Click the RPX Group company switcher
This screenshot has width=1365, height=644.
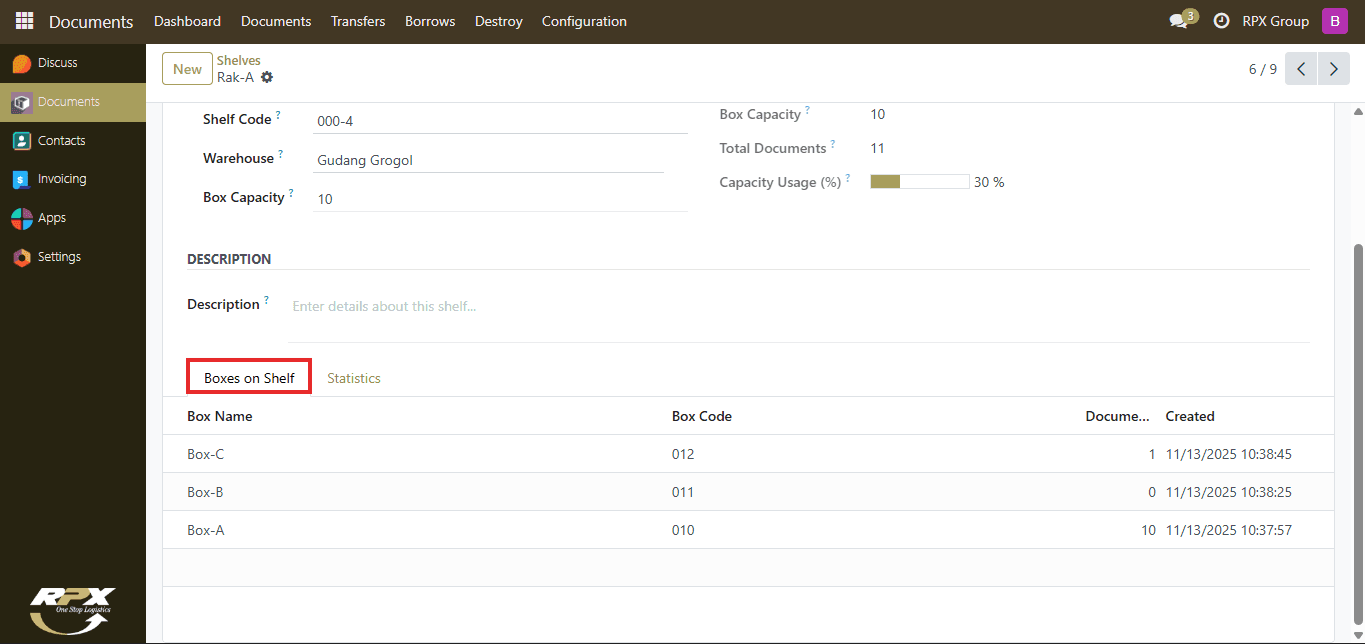pos(1275,21)
